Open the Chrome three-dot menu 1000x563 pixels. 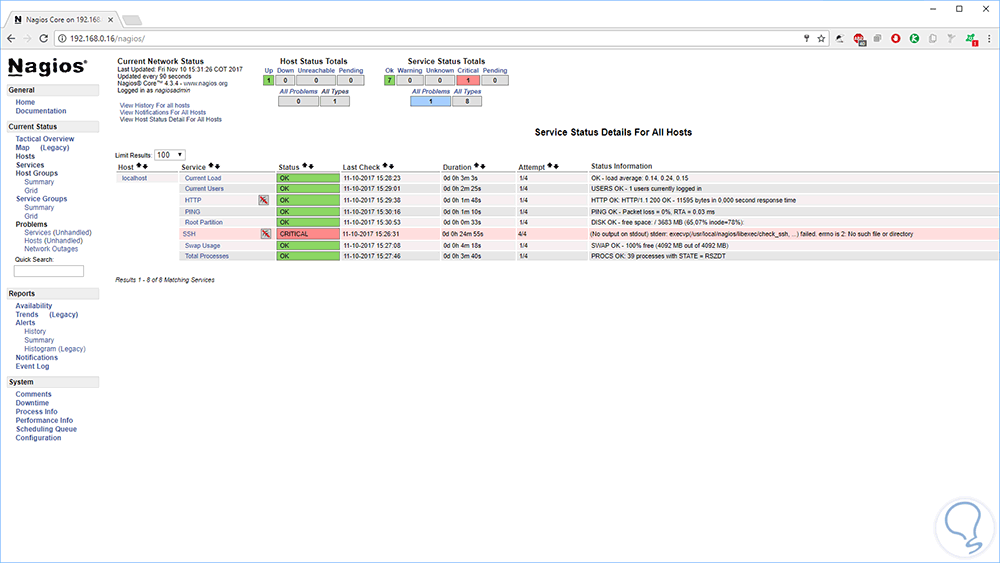(989, 38)
